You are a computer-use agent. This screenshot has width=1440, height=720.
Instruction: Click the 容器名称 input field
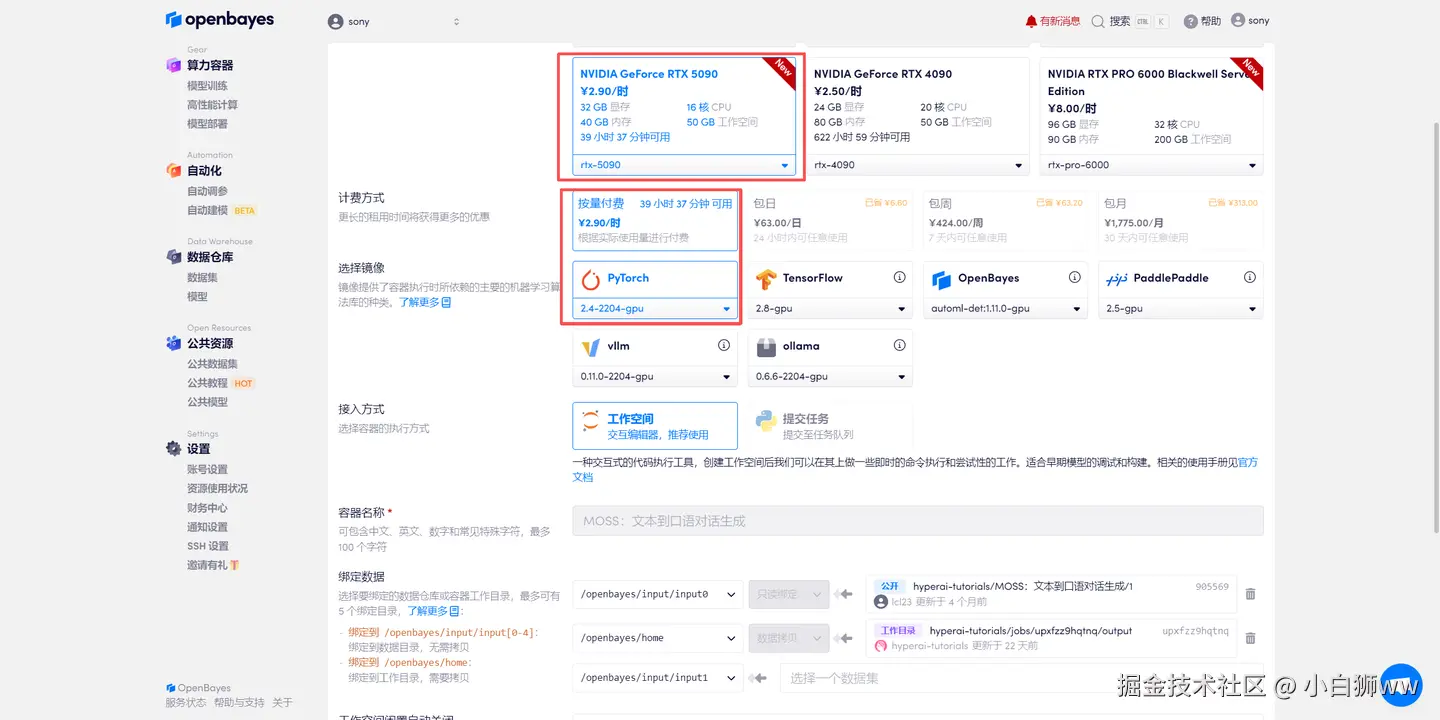pyautogui.click(x=918, y=521)
